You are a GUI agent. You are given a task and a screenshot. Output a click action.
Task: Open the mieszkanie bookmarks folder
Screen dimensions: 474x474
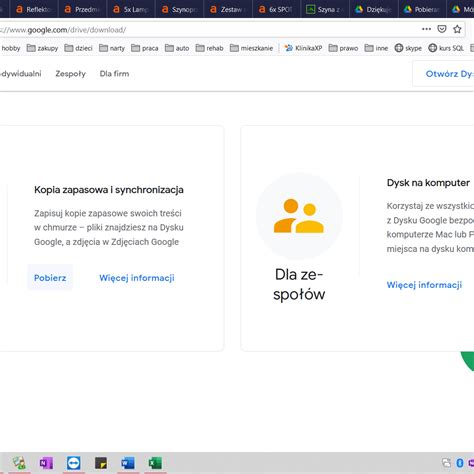click(x=252, y=48)
